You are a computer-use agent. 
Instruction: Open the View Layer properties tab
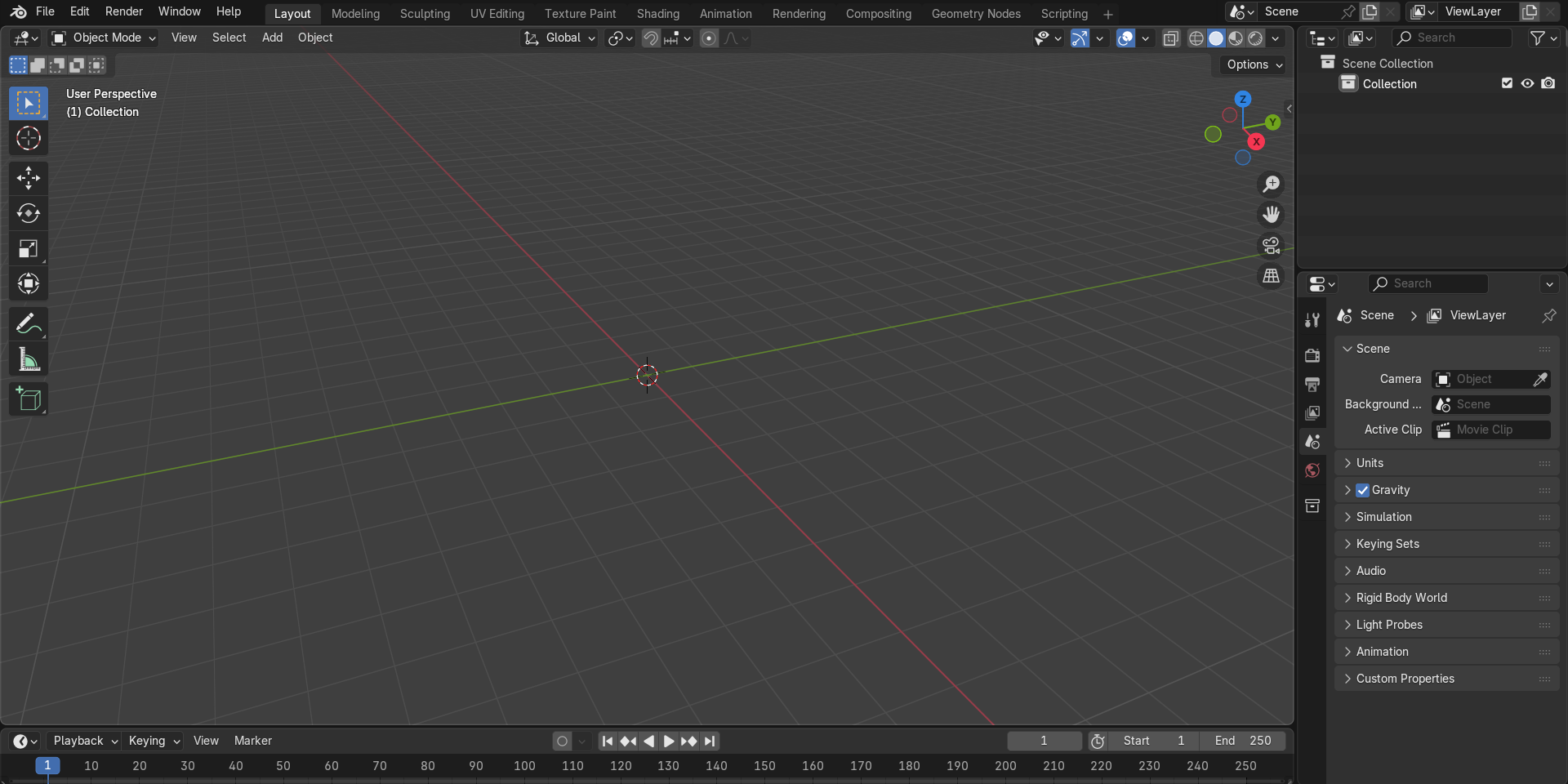click(x=1312, y=412)
